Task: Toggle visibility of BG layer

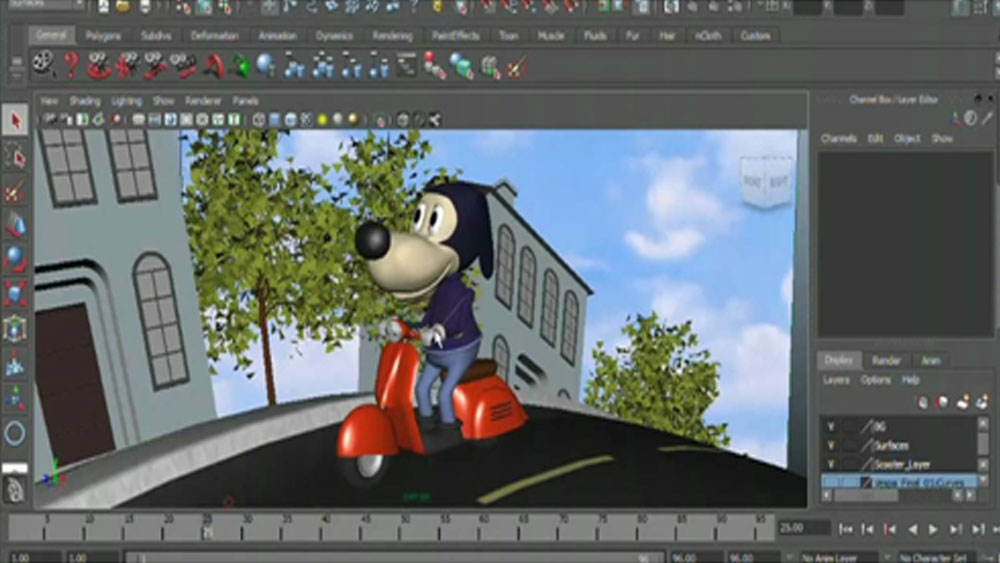Action: coord(831,426)
